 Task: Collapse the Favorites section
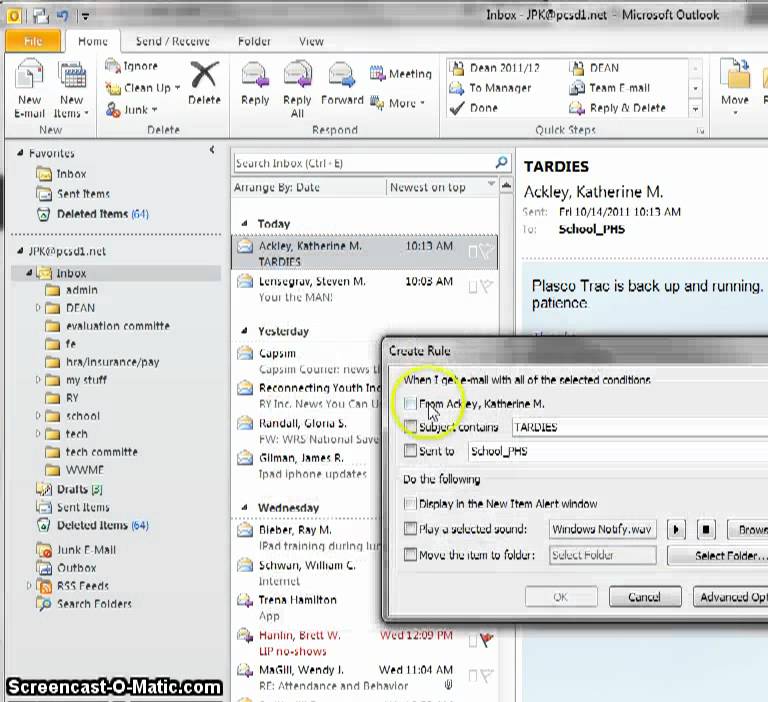tap(20, 153)
